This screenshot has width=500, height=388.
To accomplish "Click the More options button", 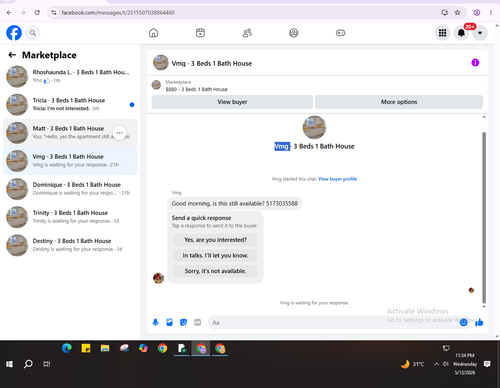I will point(399,102).
